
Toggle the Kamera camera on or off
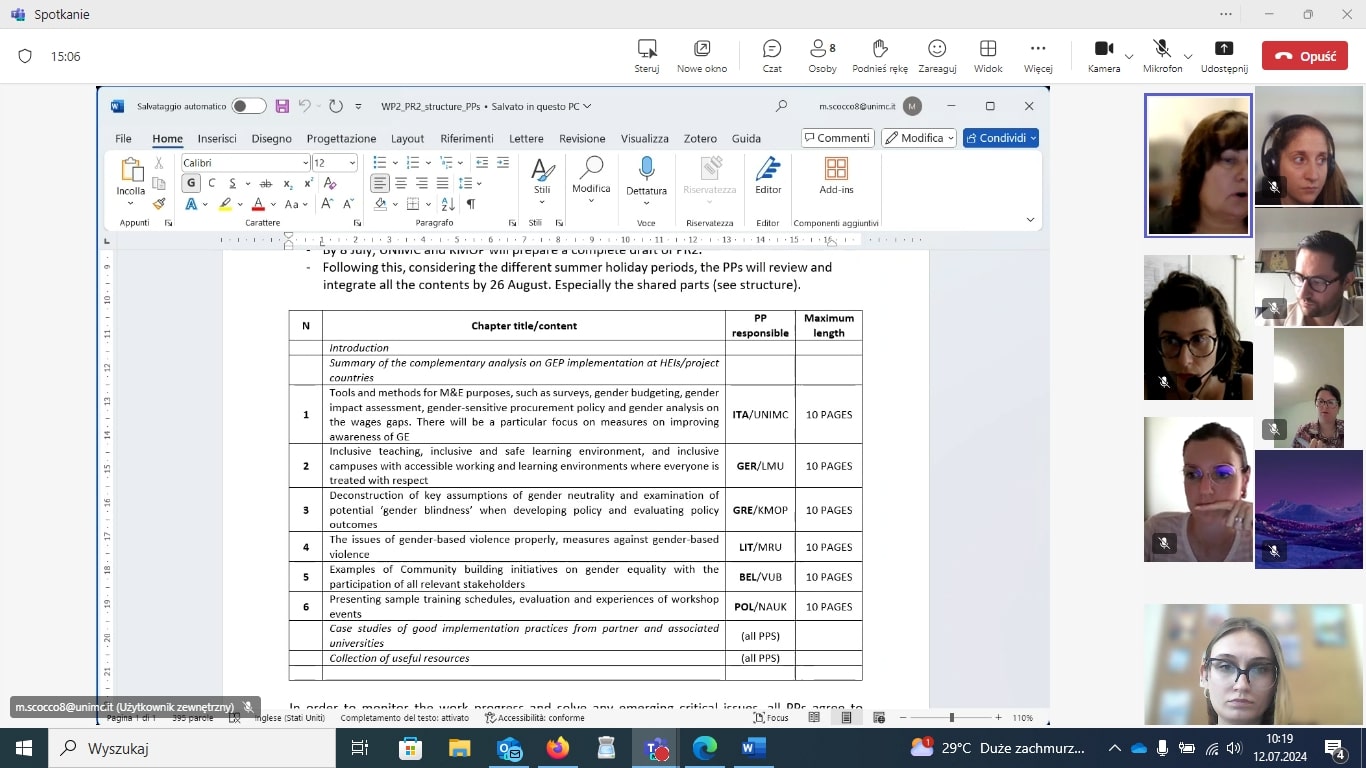1104,56
